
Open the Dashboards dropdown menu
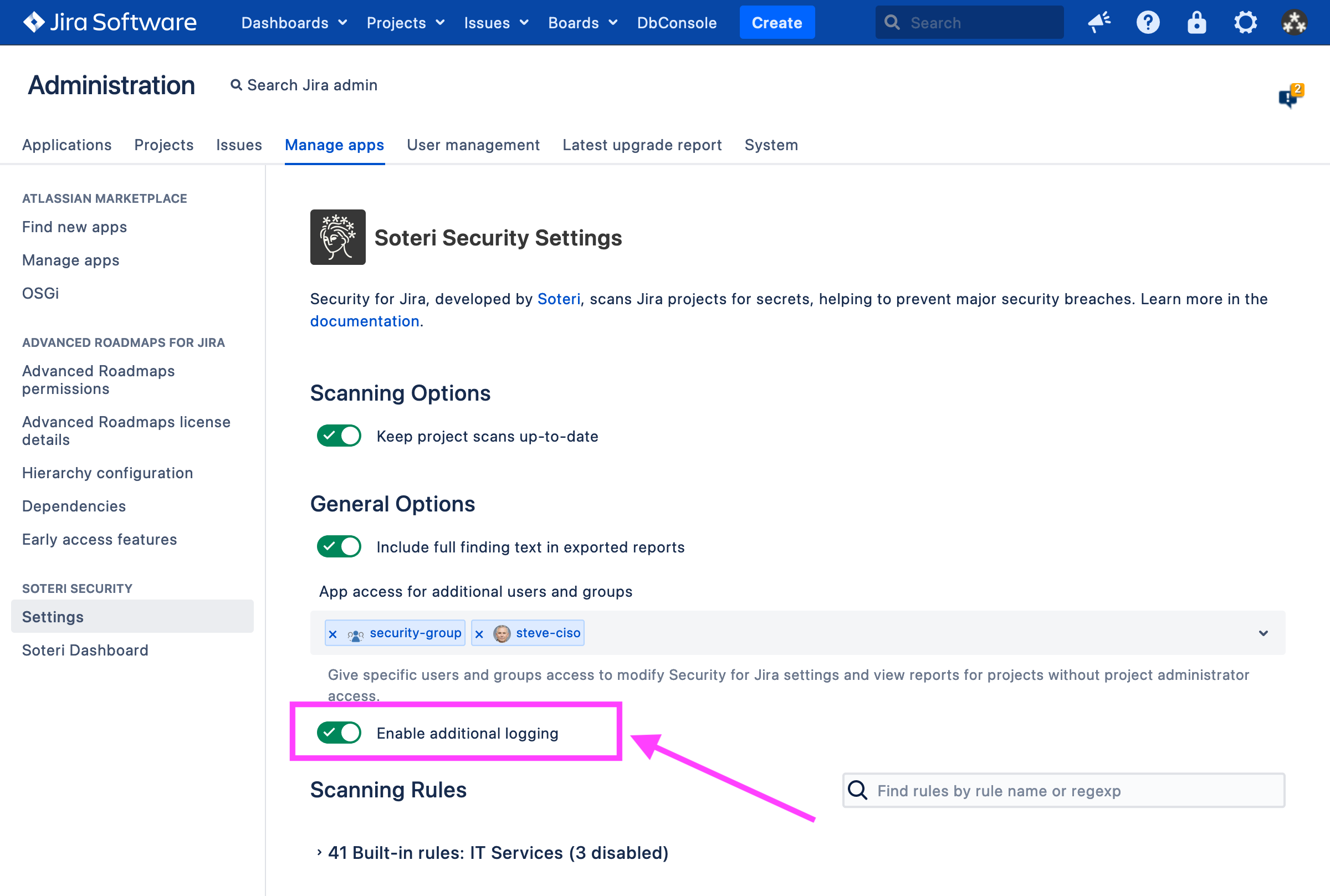294,23
